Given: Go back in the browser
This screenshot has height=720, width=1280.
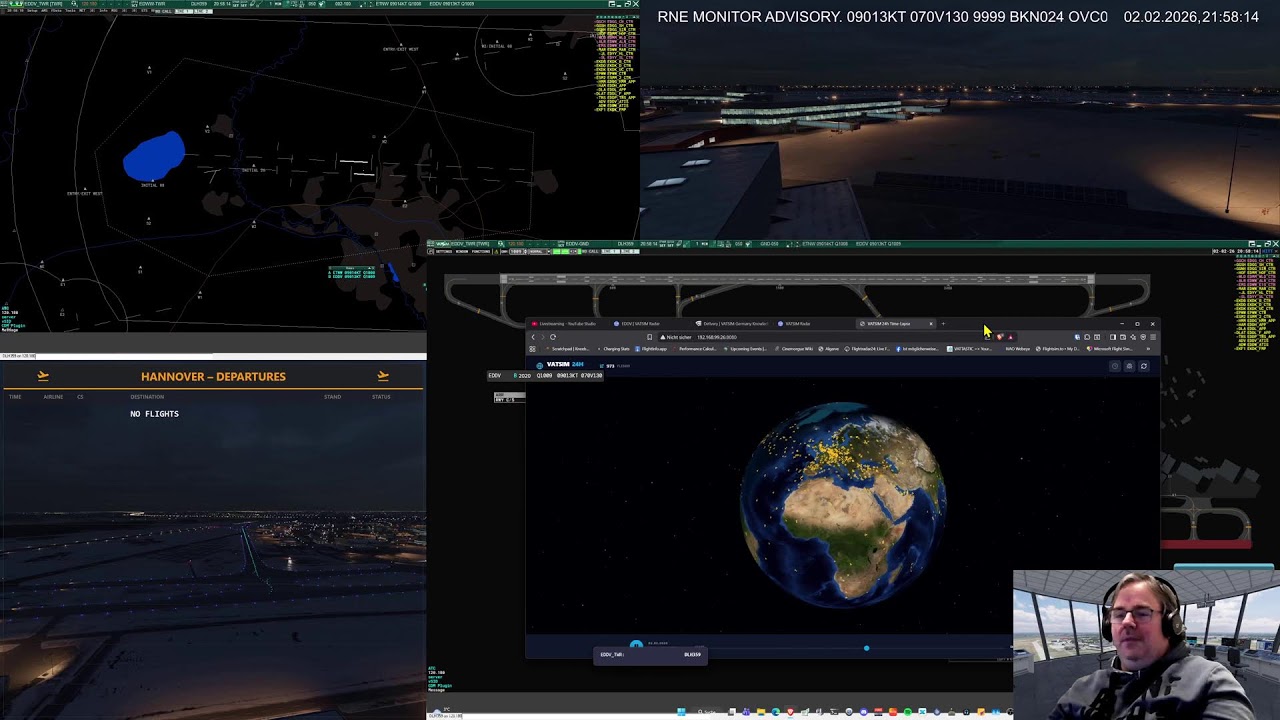Looking at the screenshot, I should tap(533, 337).
